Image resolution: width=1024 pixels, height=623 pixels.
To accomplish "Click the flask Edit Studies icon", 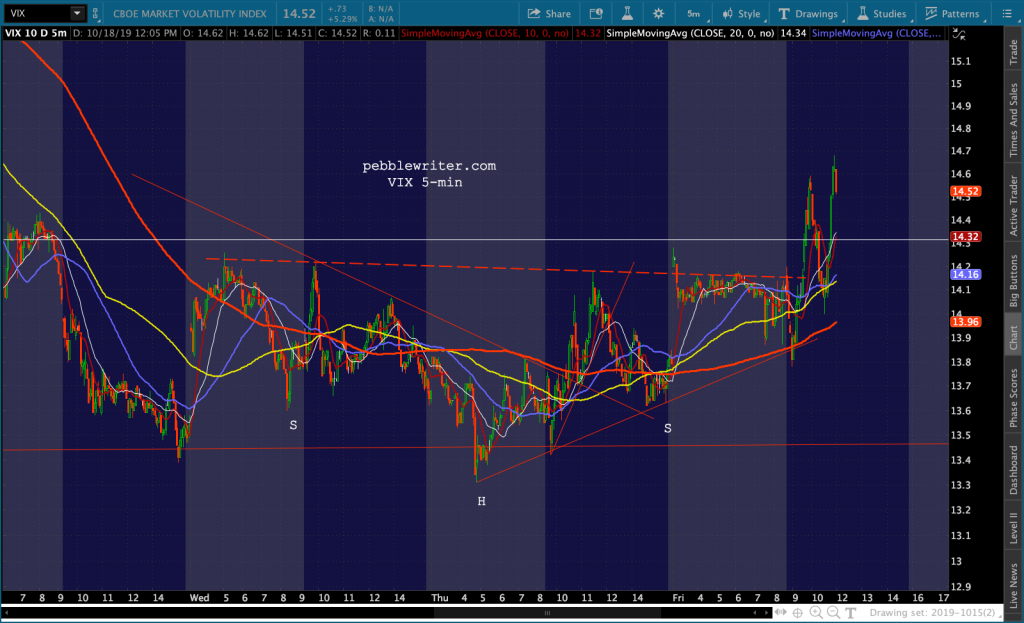I will (x=624, y=13).
